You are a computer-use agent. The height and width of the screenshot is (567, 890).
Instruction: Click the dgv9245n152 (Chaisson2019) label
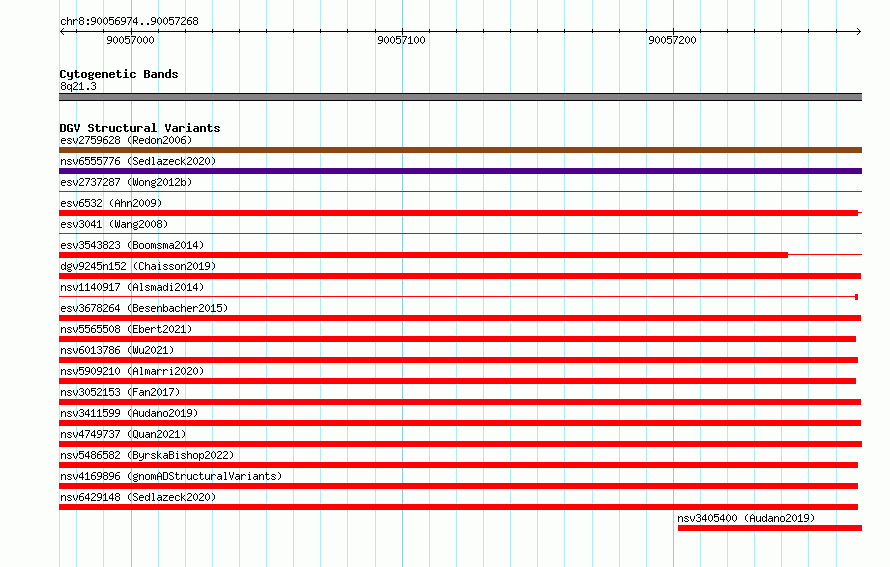138,266
